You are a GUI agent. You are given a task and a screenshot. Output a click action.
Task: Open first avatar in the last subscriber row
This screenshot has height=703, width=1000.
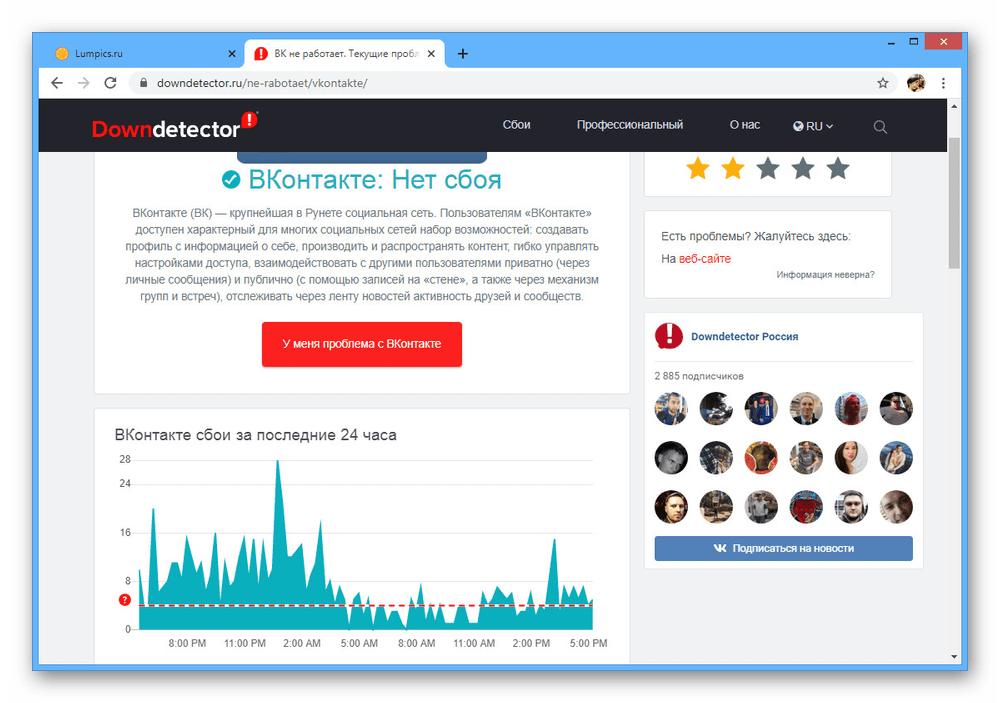pyautogui.click(x=671, y=507)
